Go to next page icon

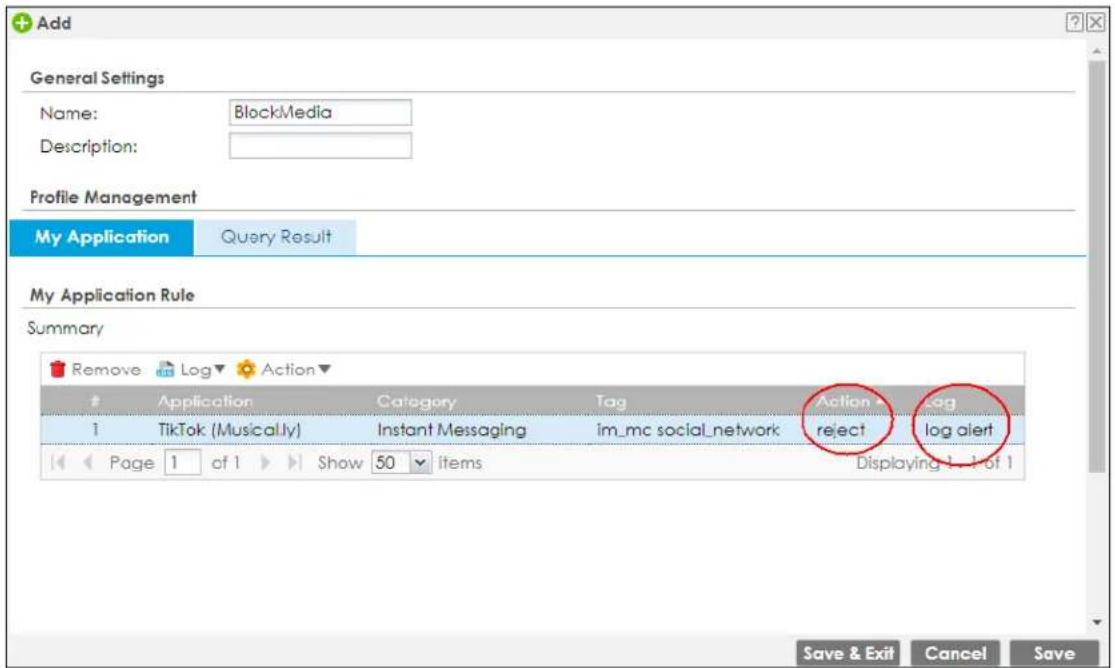pyautogui.click(x=265, y=462)
